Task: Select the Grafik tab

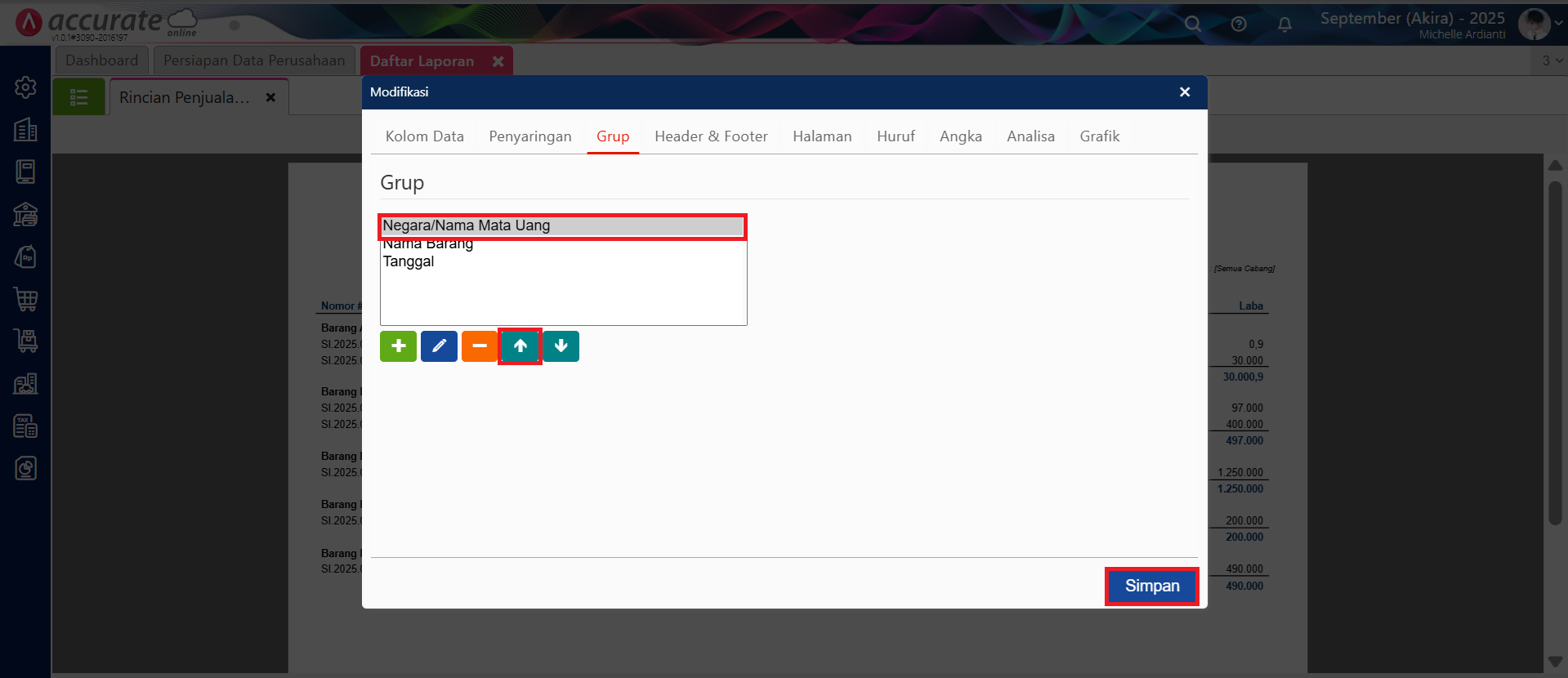Action: (x=1099, y=136)
